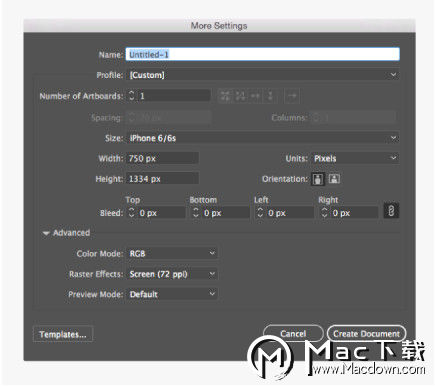This screenshot has height=386, width=435.
Task: Click the Bottom bleed value field
Action: coord(226,213)
